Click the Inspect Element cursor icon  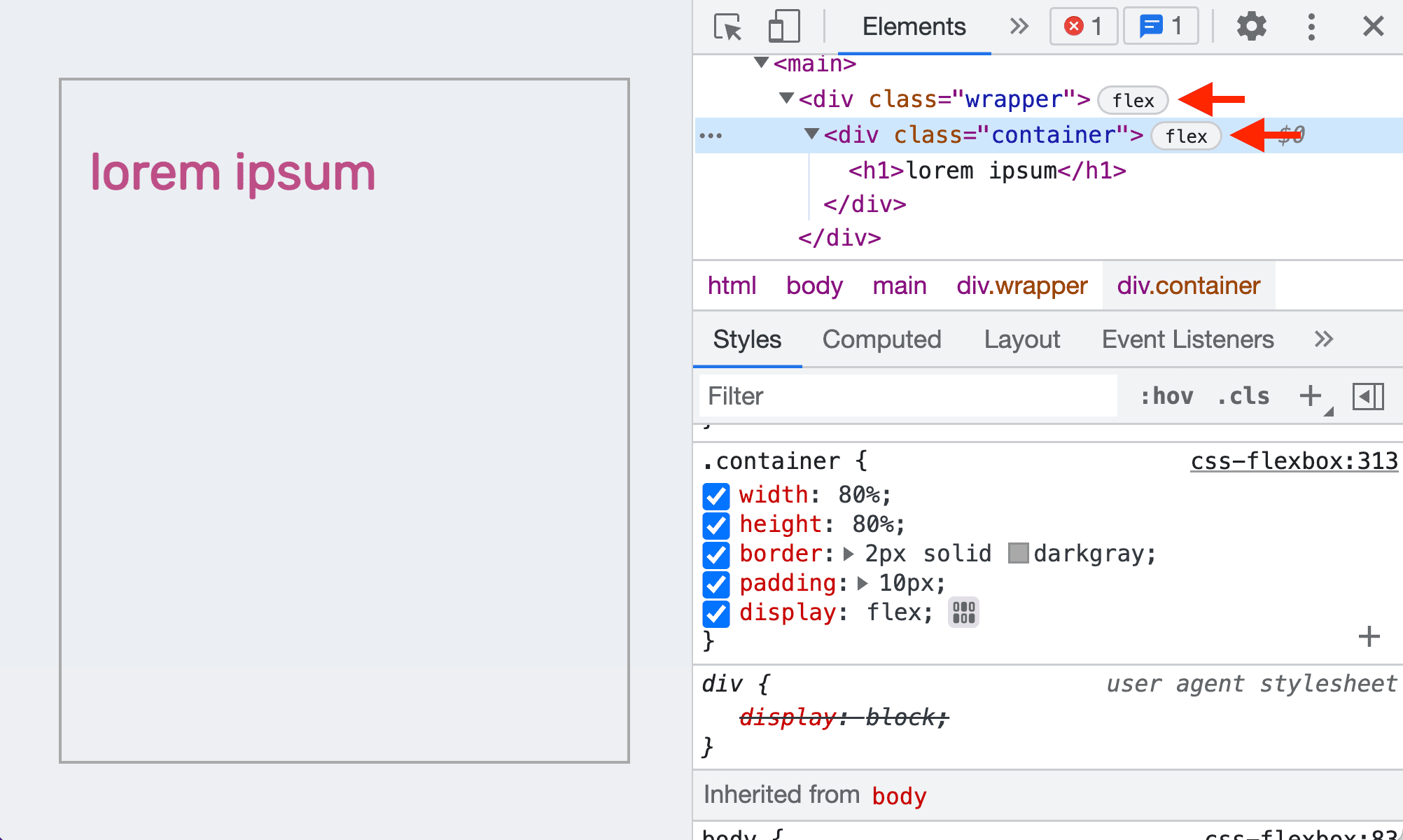click(x=725, y=25)
